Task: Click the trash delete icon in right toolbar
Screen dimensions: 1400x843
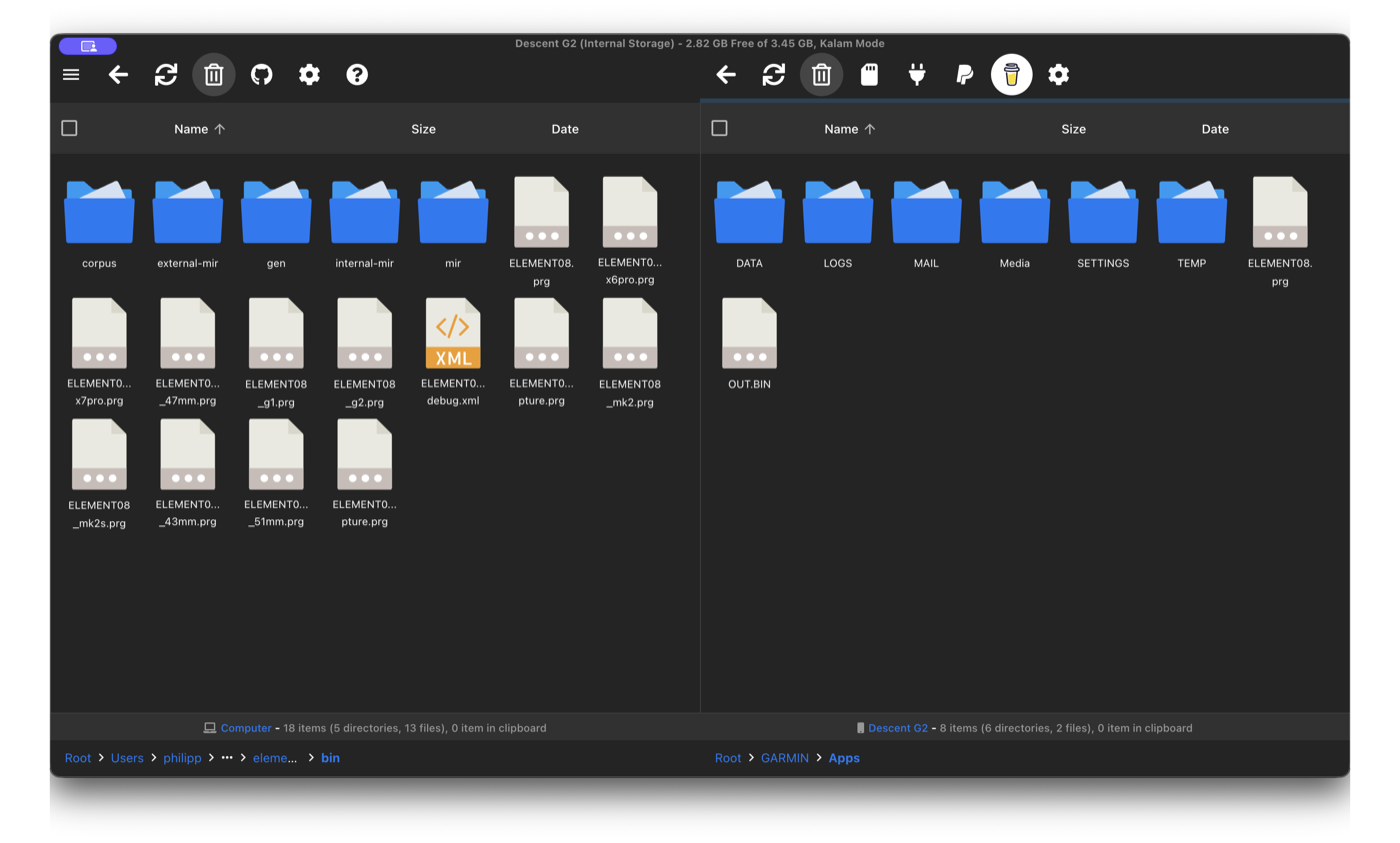Action: 822,75
